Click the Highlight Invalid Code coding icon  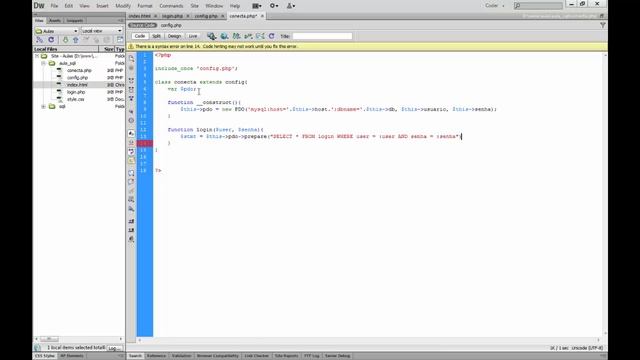coord(131,143)
